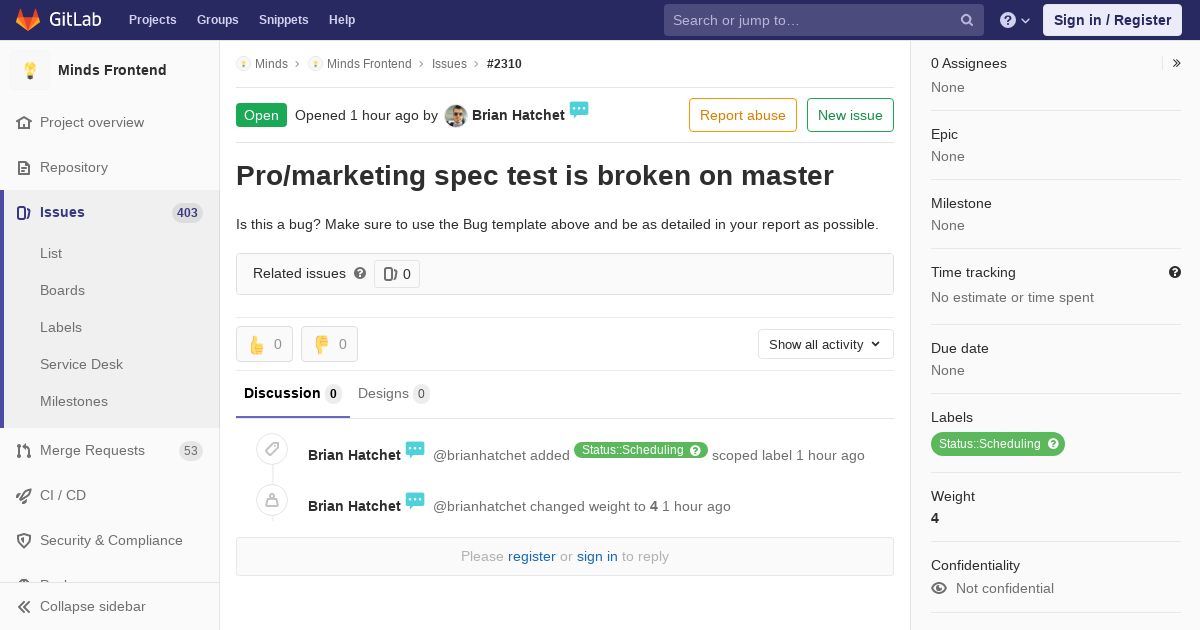Click the Security & Compliance shield icon

coord(24,540)
